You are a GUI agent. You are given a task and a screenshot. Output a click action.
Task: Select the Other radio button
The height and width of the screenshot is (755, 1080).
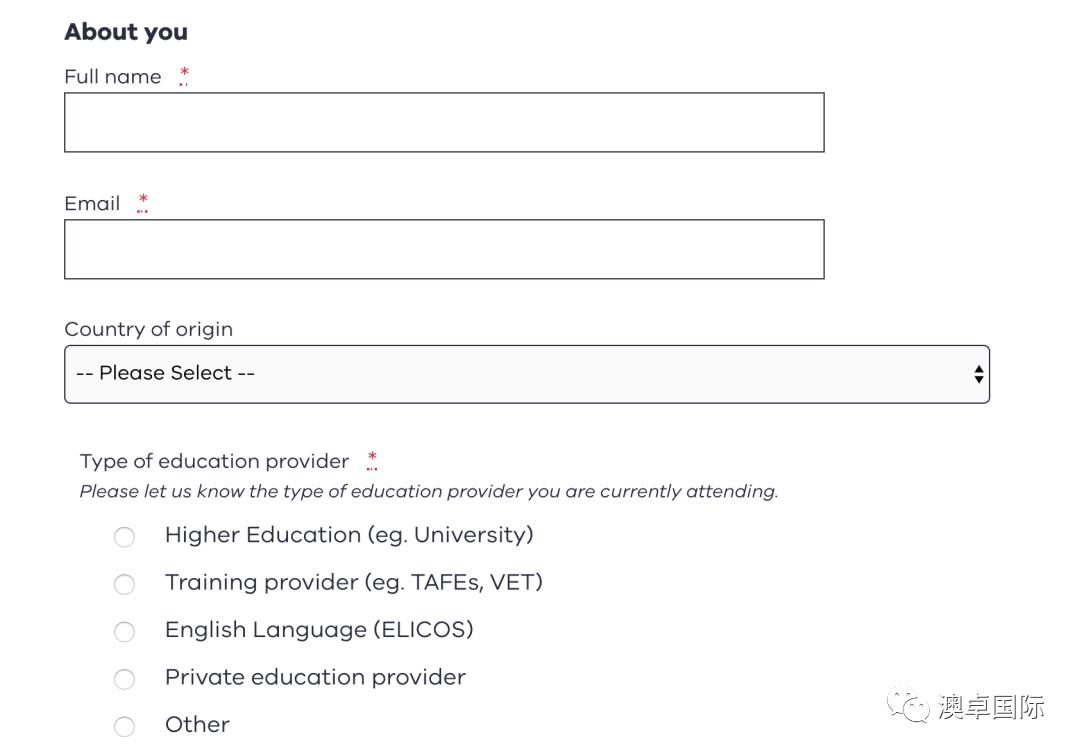[125, 726]
